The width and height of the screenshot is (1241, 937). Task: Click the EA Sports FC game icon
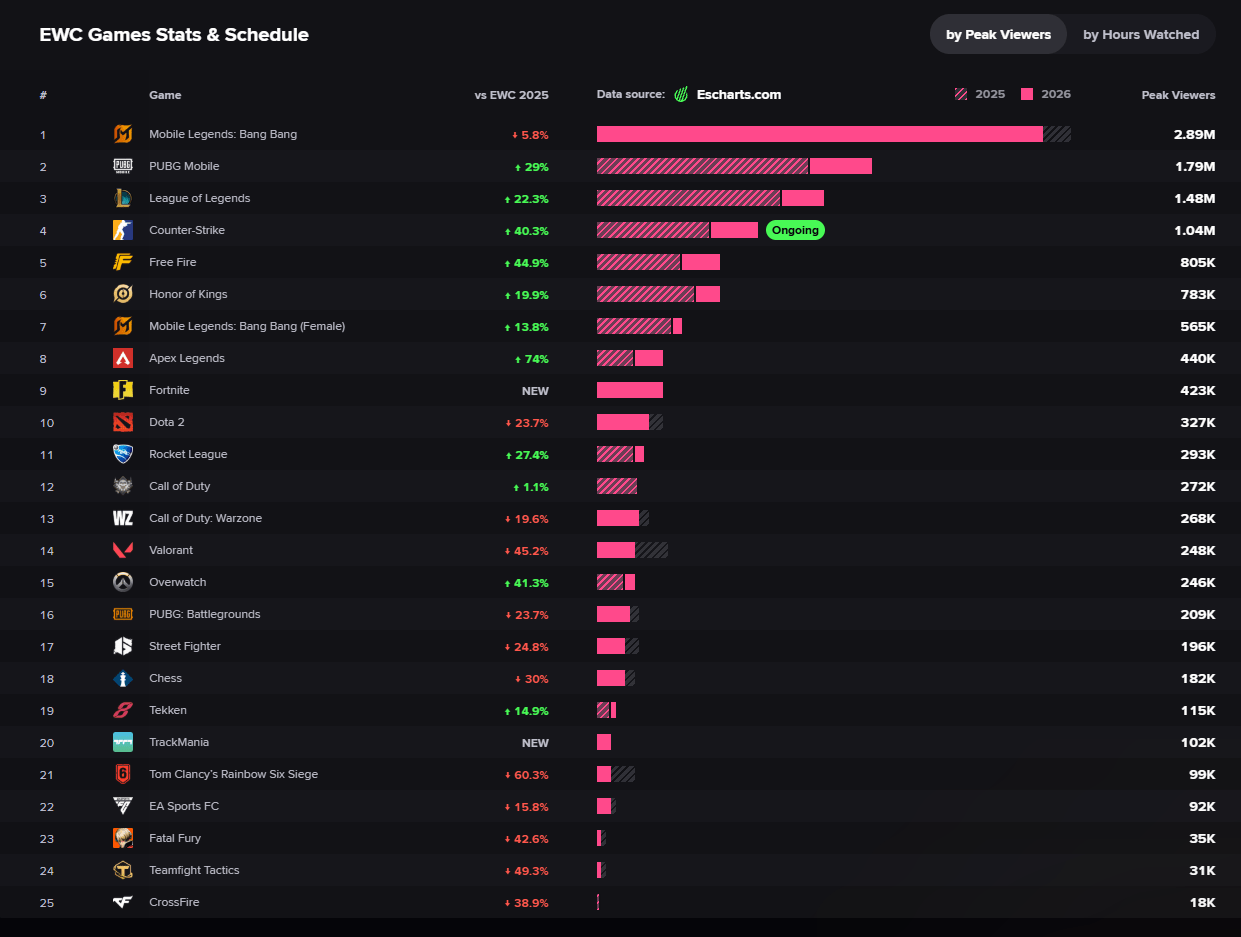[123, 806]
